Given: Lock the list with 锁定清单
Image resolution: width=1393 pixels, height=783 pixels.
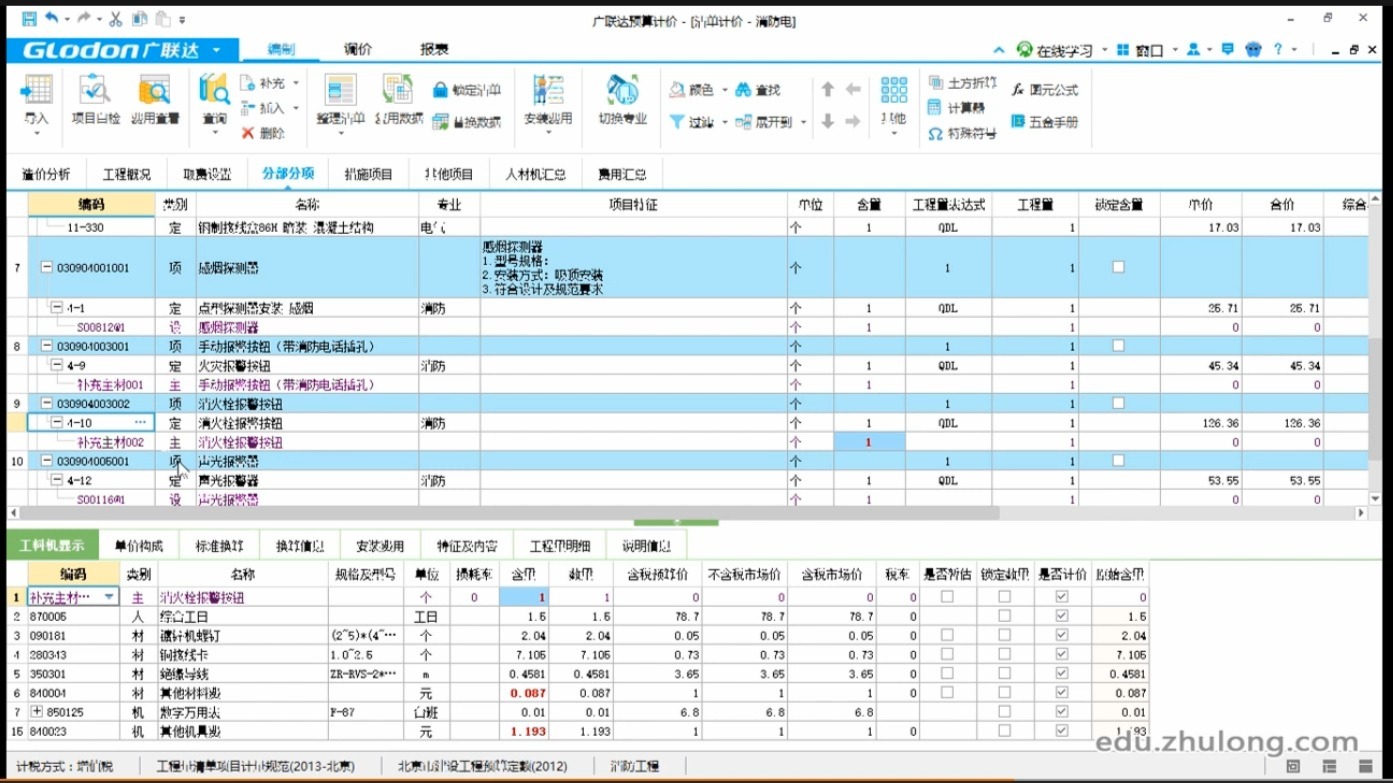Looking at the screenshot, I should click(x=467, y=90).
